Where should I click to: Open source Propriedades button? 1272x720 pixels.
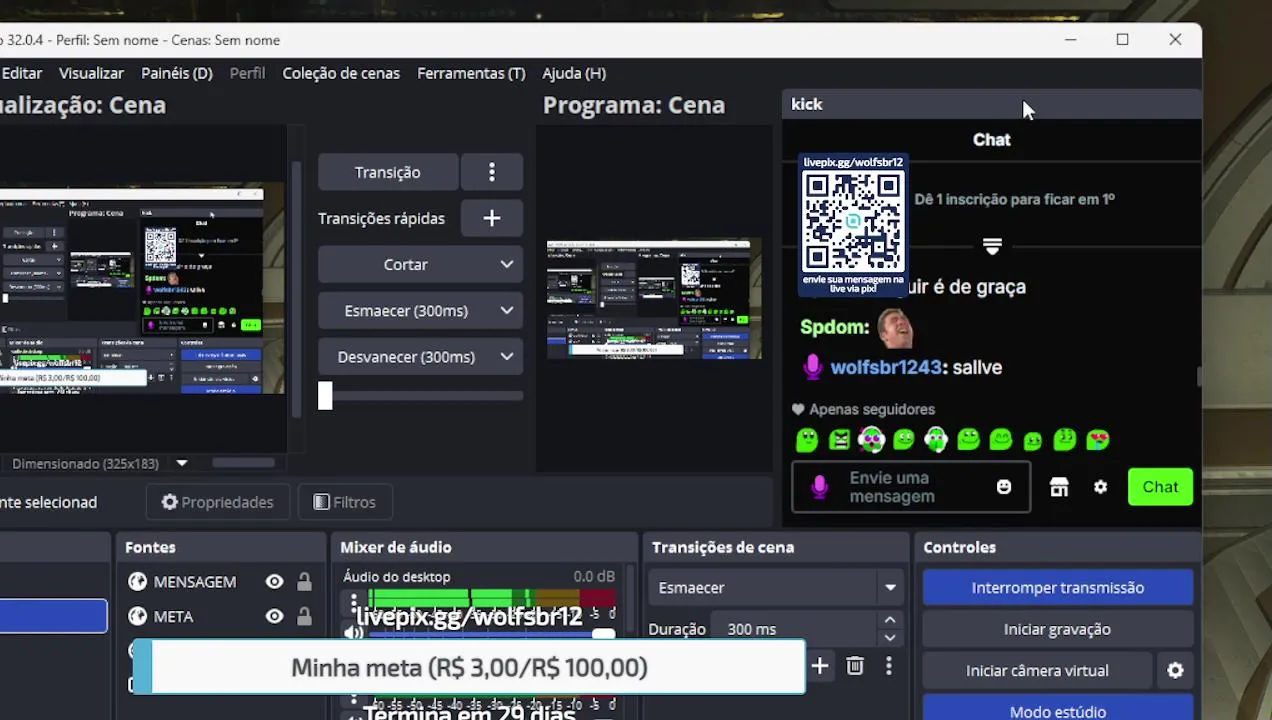(217, 502)
